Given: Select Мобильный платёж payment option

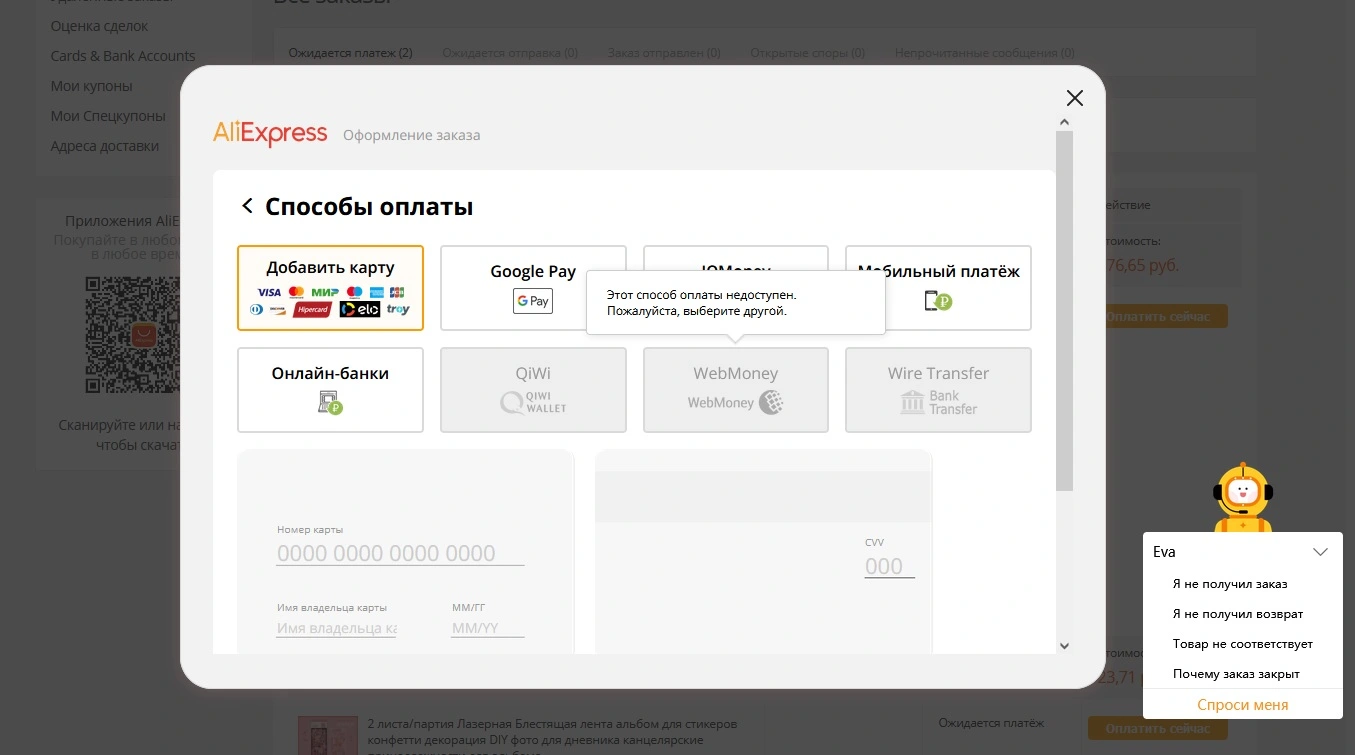Looking at the screenshot, I should coord(938,288).
